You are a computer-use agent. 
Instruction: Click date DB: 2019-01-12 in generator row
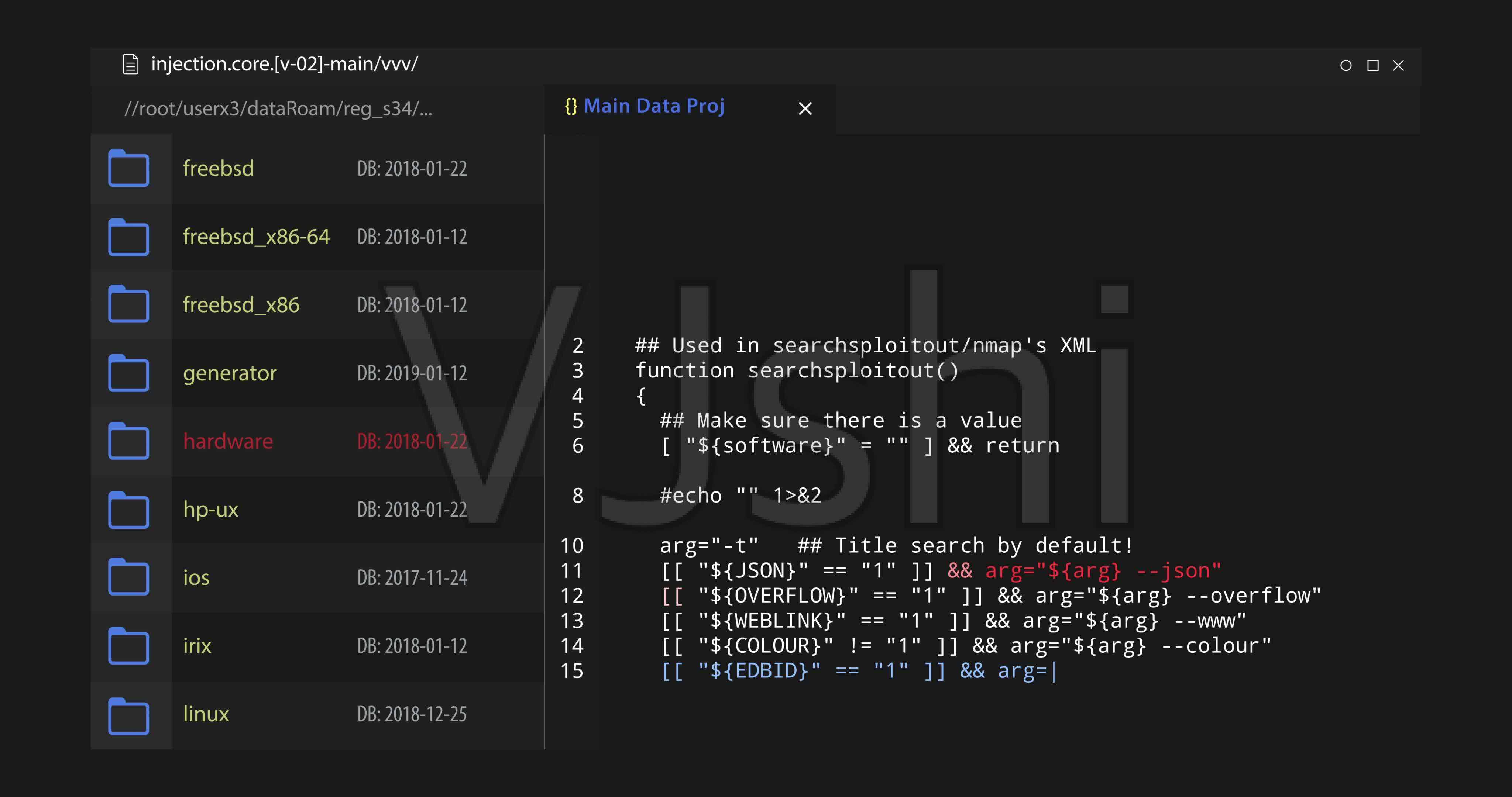(x=412, y=373)
